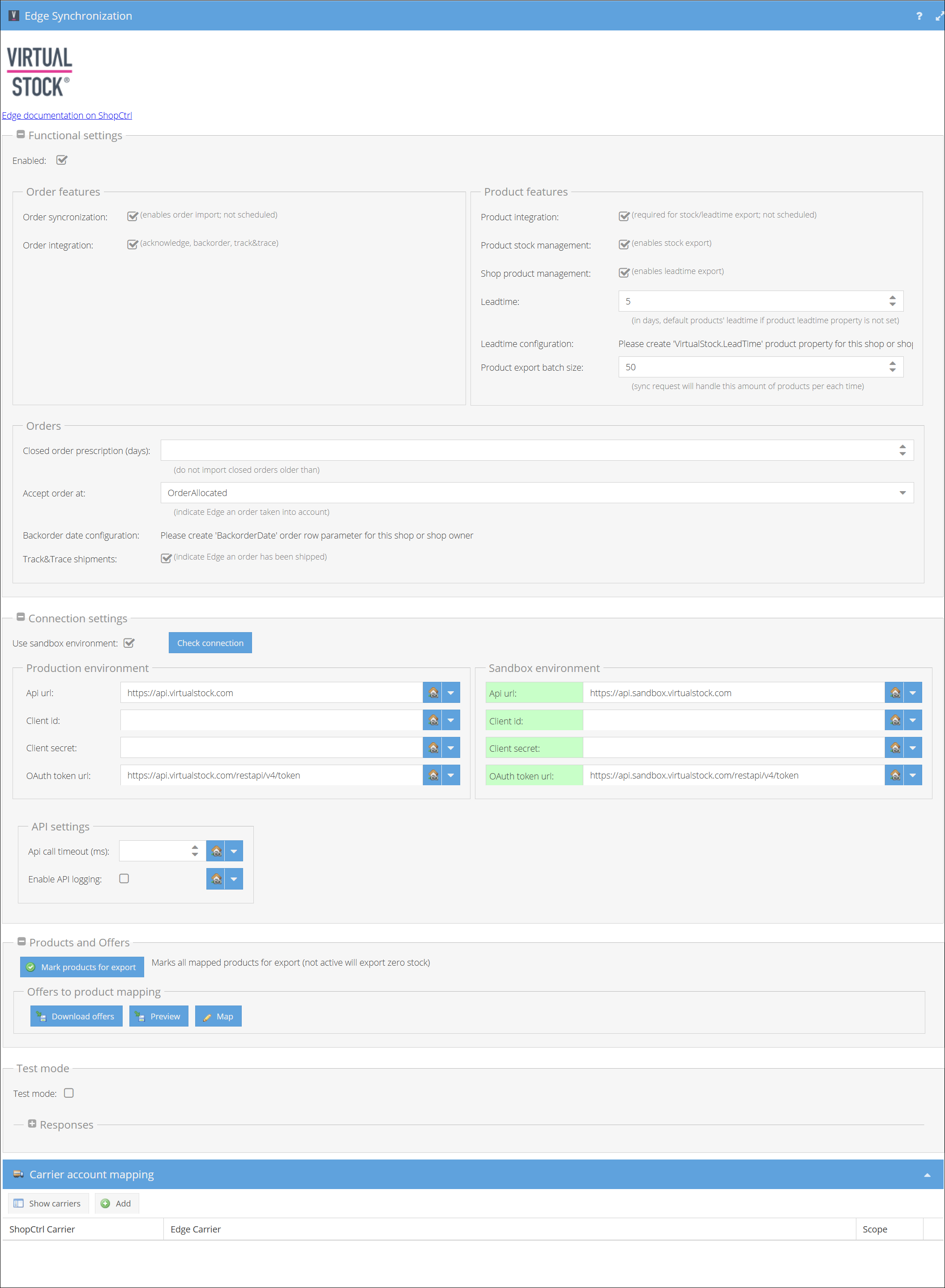Collapse the Products and Offers section
945x1288 pixels.
click(x=22, y=941)
